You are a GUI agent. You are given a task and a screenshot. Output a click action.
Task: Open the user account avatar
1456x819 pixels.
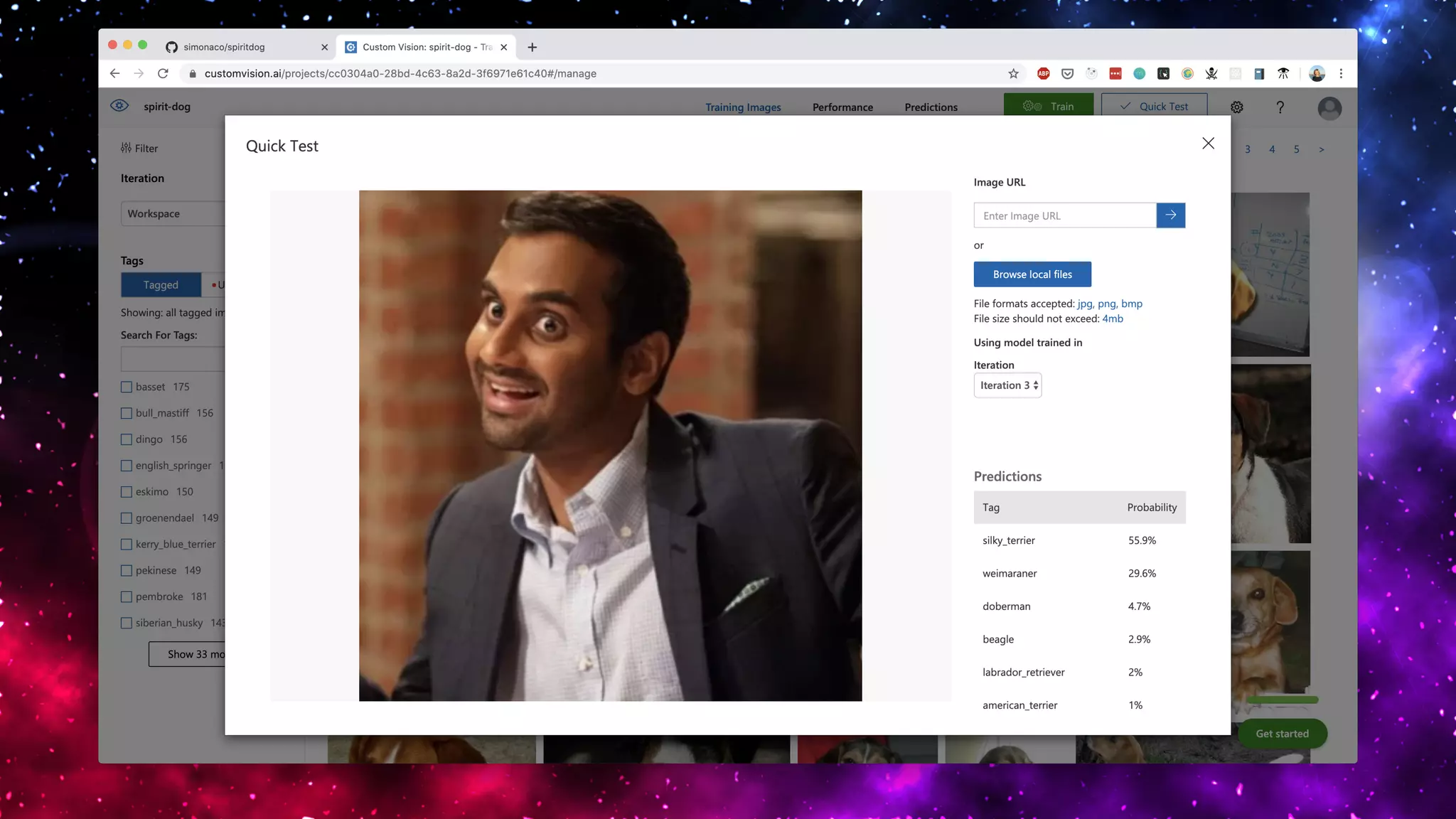click(1329, 108)
